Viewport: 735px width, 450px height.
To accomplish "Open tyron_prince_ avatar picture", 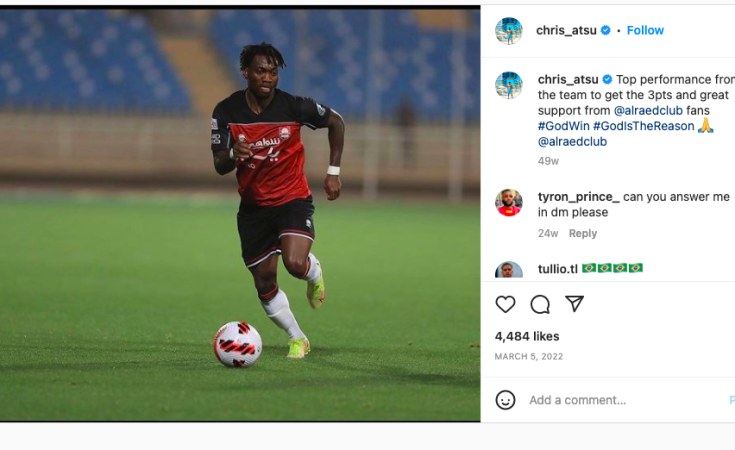I will click(509, 202).
